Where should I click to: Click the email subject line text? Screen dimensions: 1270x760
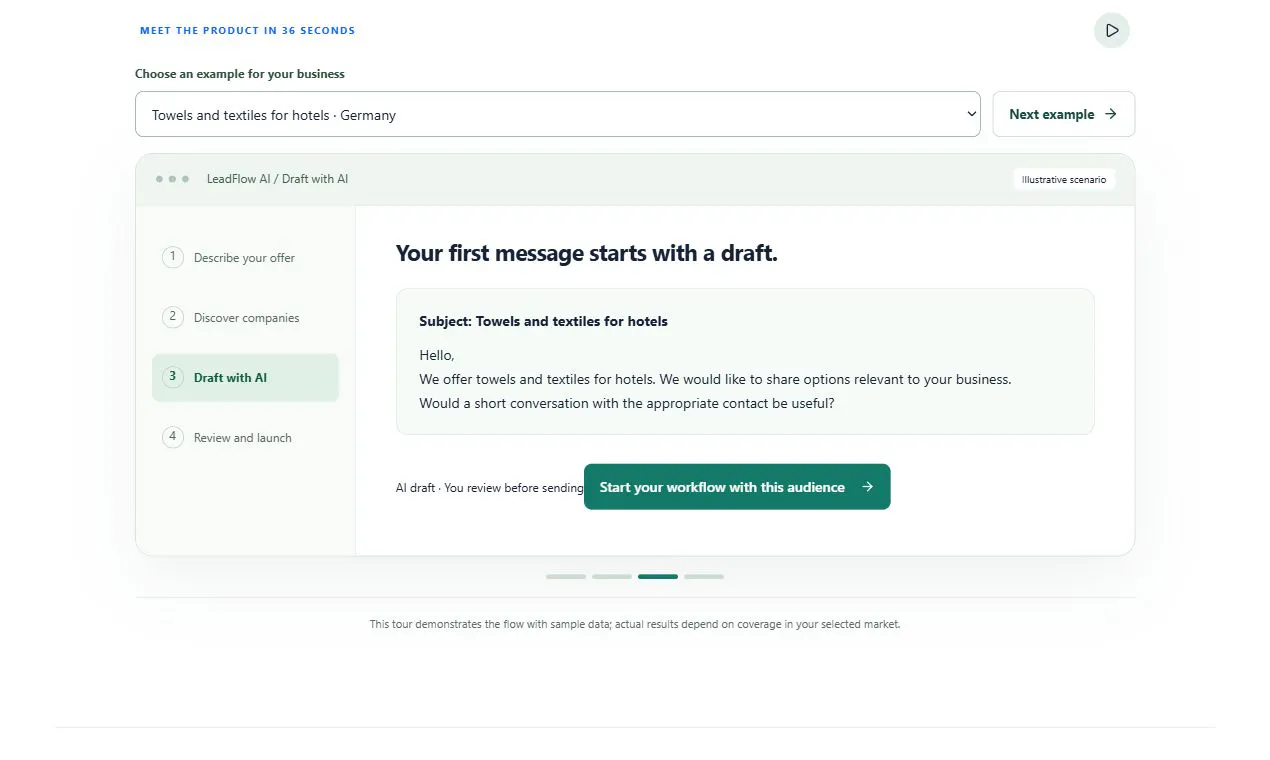(543, 322)
